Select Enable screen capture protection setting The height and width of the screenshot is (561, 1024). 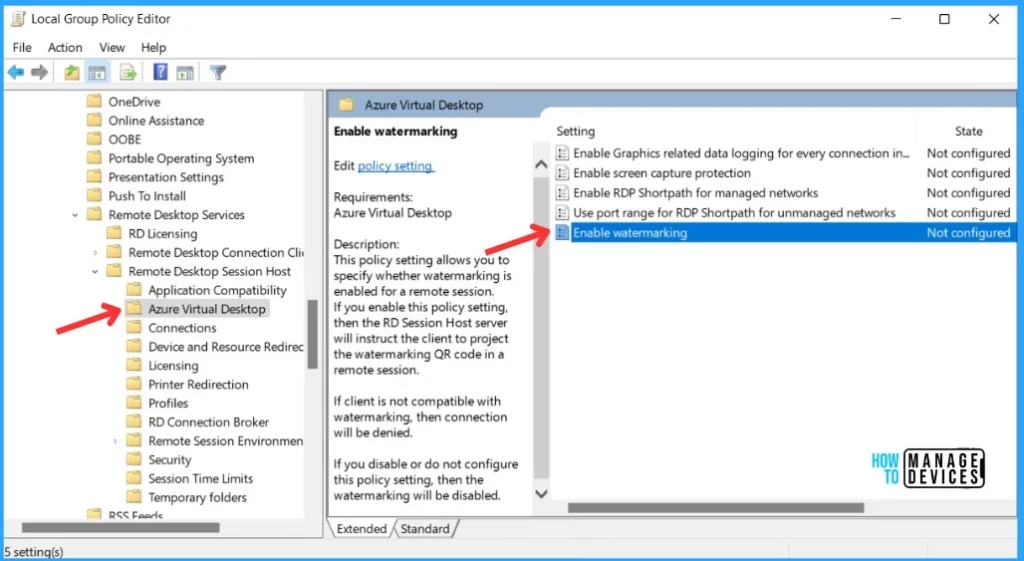click(x=662, y=173)
